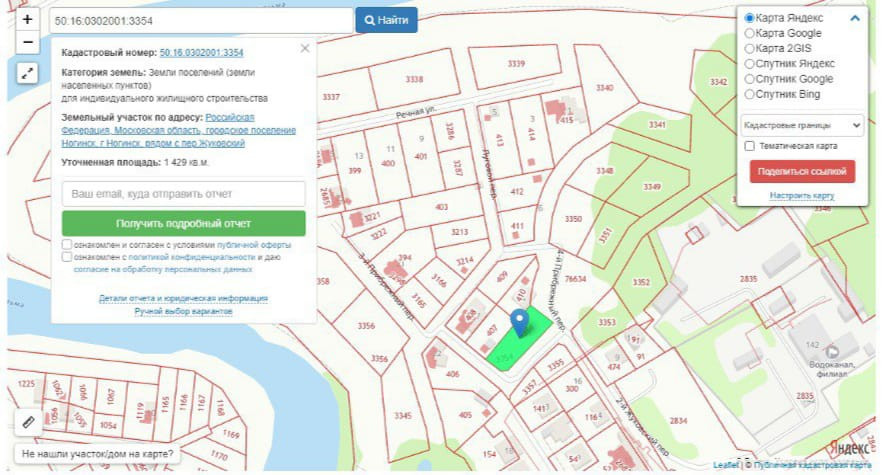This screenshot has width=883, height=475.
Task: Open the ruler measurement tool
Action: click(x=28, y=421)
